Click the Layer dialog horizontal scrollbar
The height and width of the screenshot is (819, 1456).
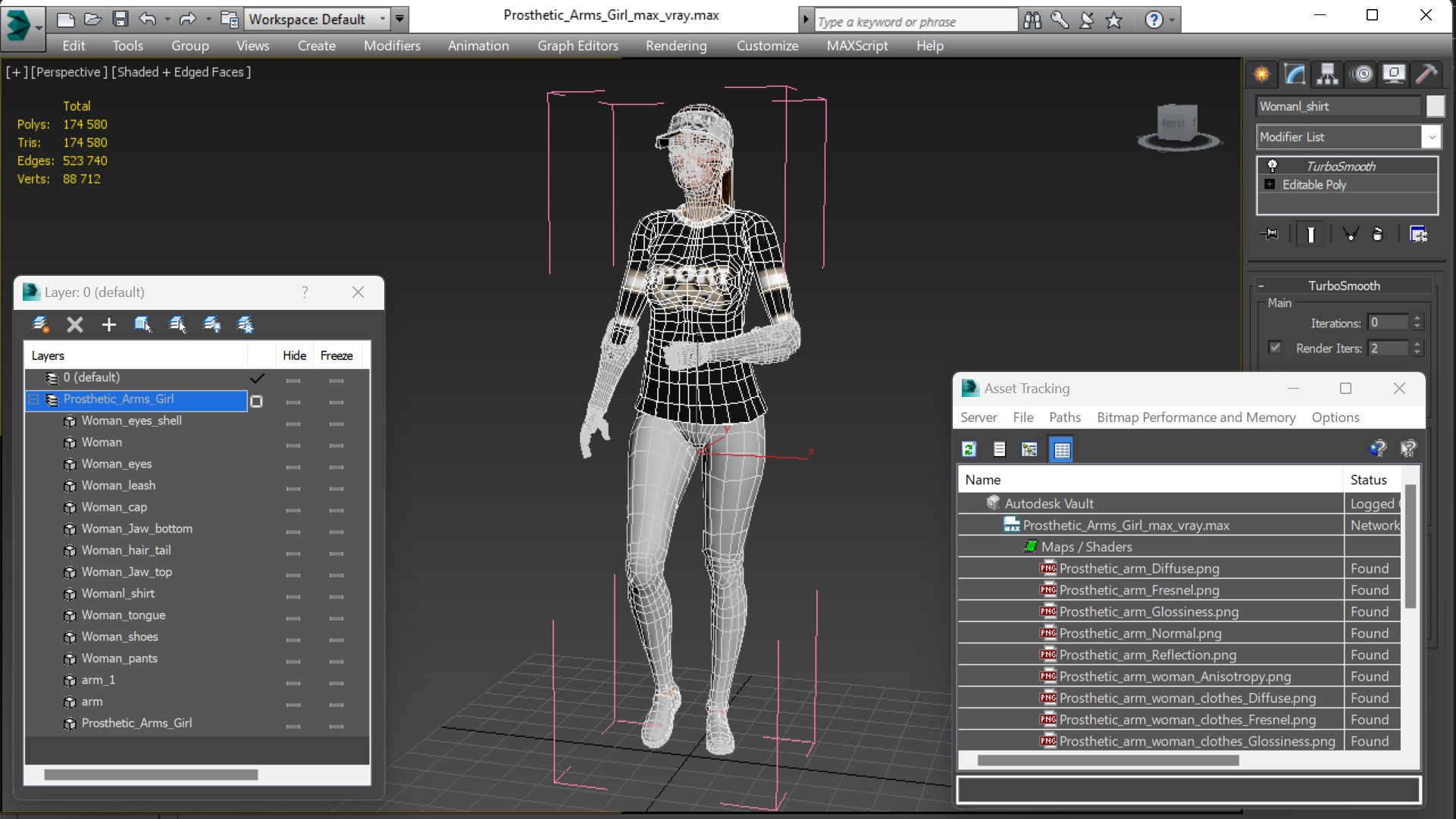151,775
